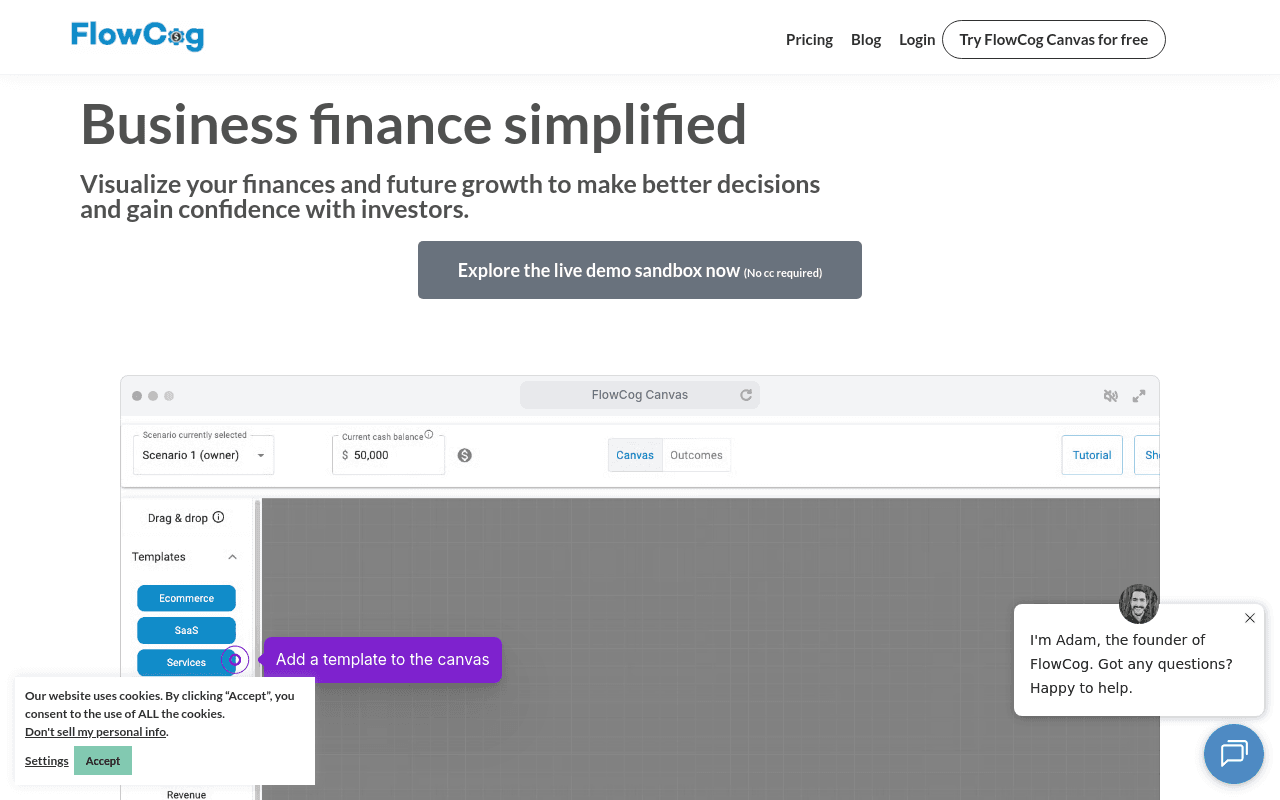This screenshot has height=800, width=1280.
Task: Add the Ecommerce template
Action: click(186, 598)
